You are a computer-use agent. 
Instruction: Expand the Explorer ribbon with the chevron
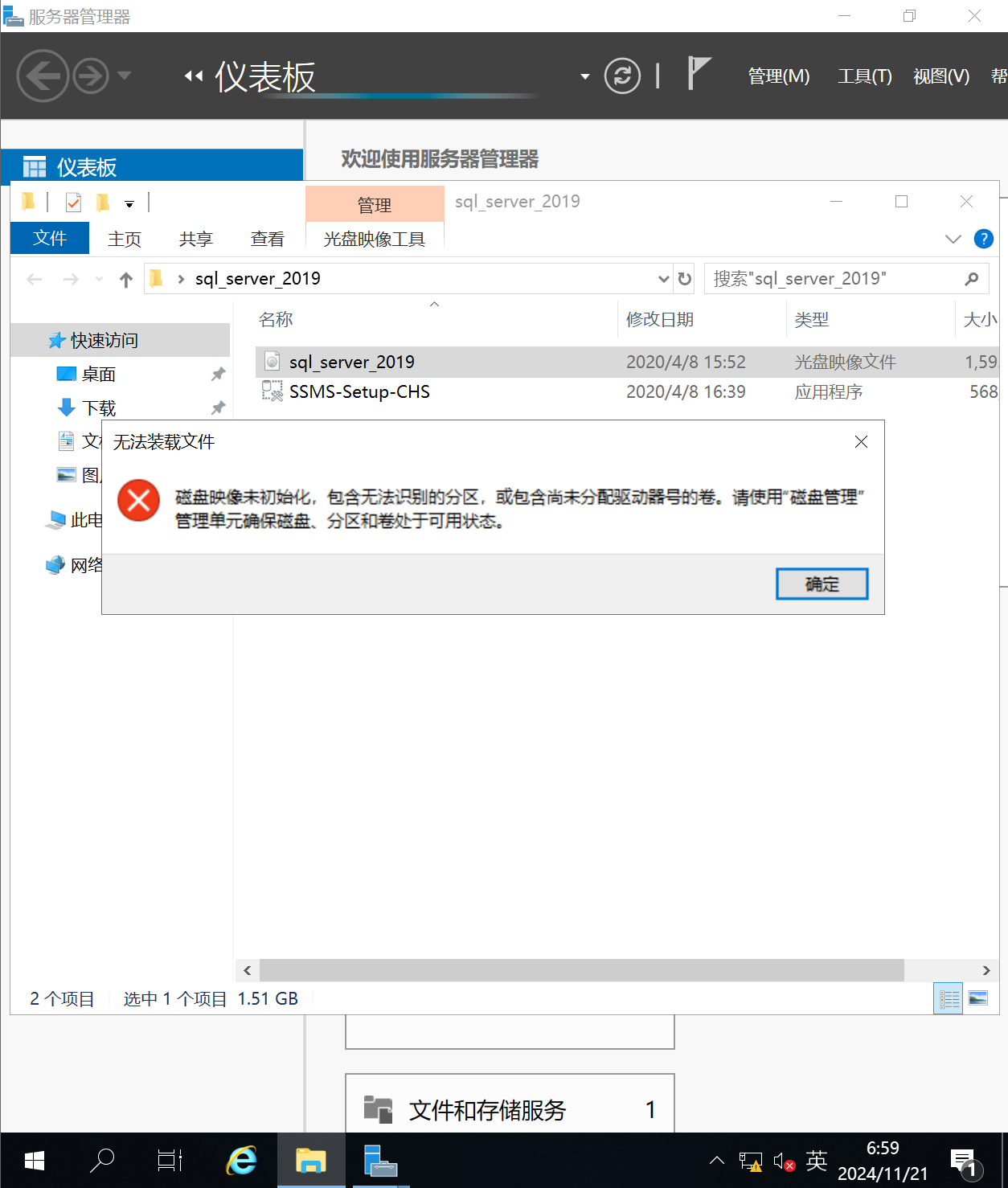(953, 239)
